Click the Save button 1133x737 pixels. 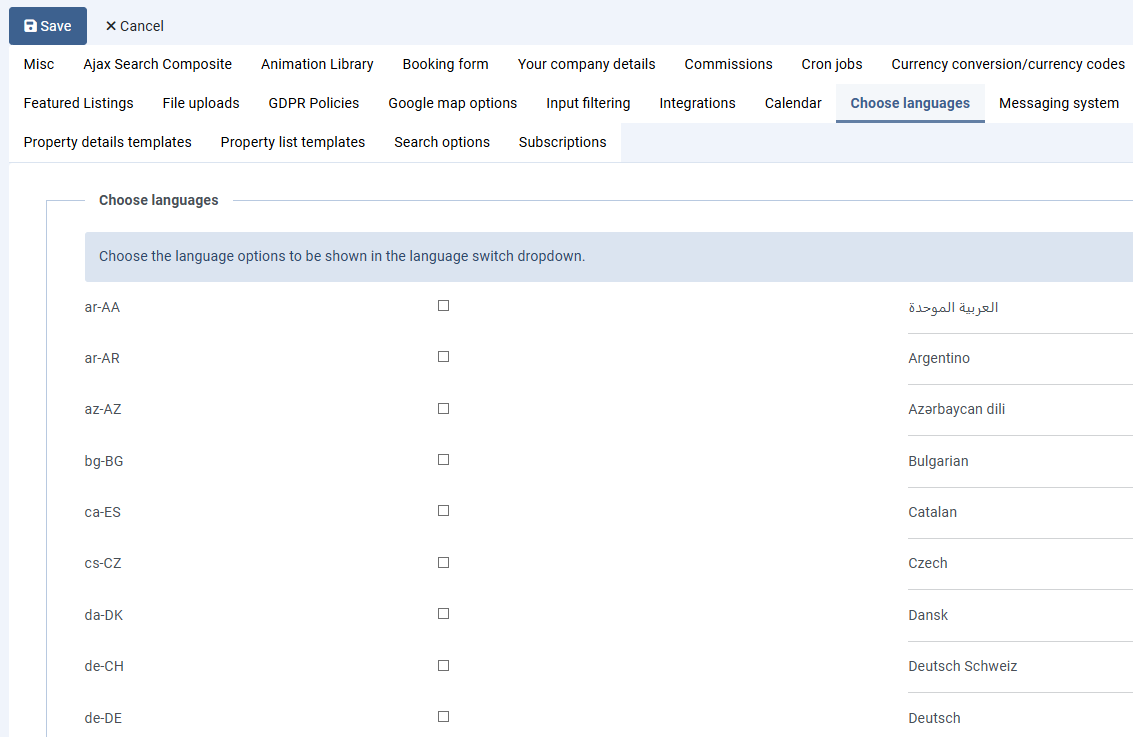click(x=48, y=26)
